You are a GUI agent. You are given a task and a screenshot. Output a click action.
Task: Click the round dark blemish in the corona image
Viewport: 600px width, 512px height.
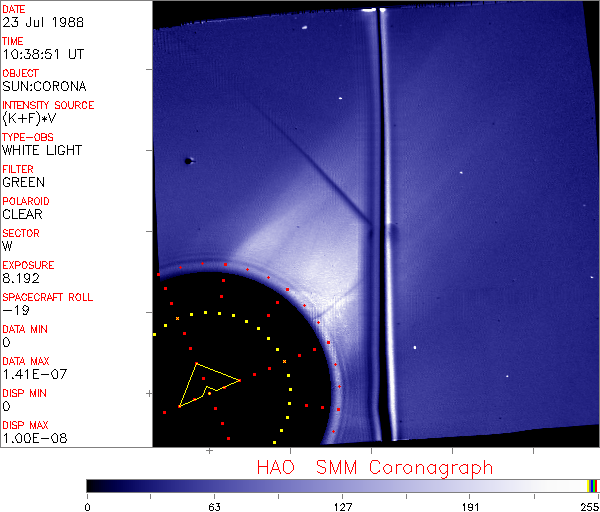point(188,161)
